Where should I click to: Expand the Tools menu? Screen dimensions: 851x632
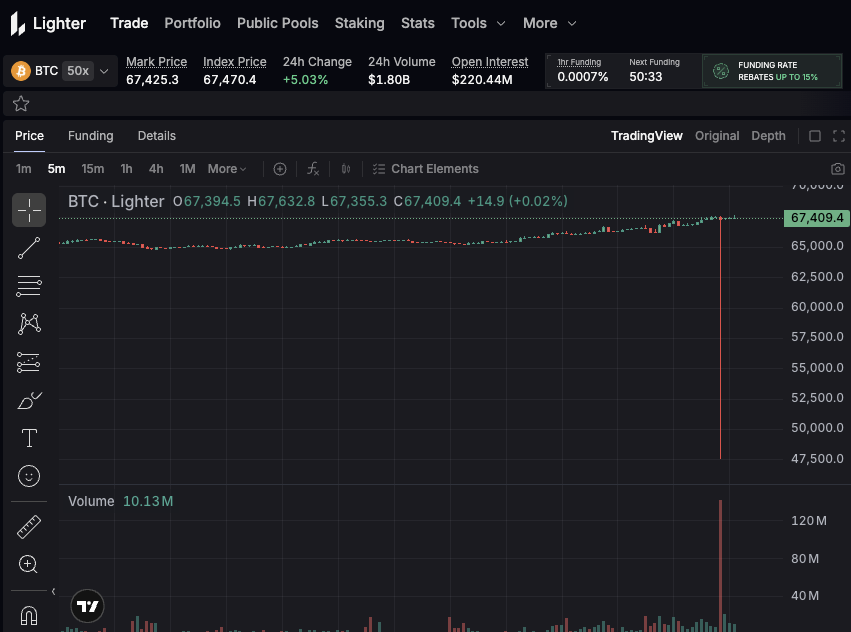click(478, 23)
